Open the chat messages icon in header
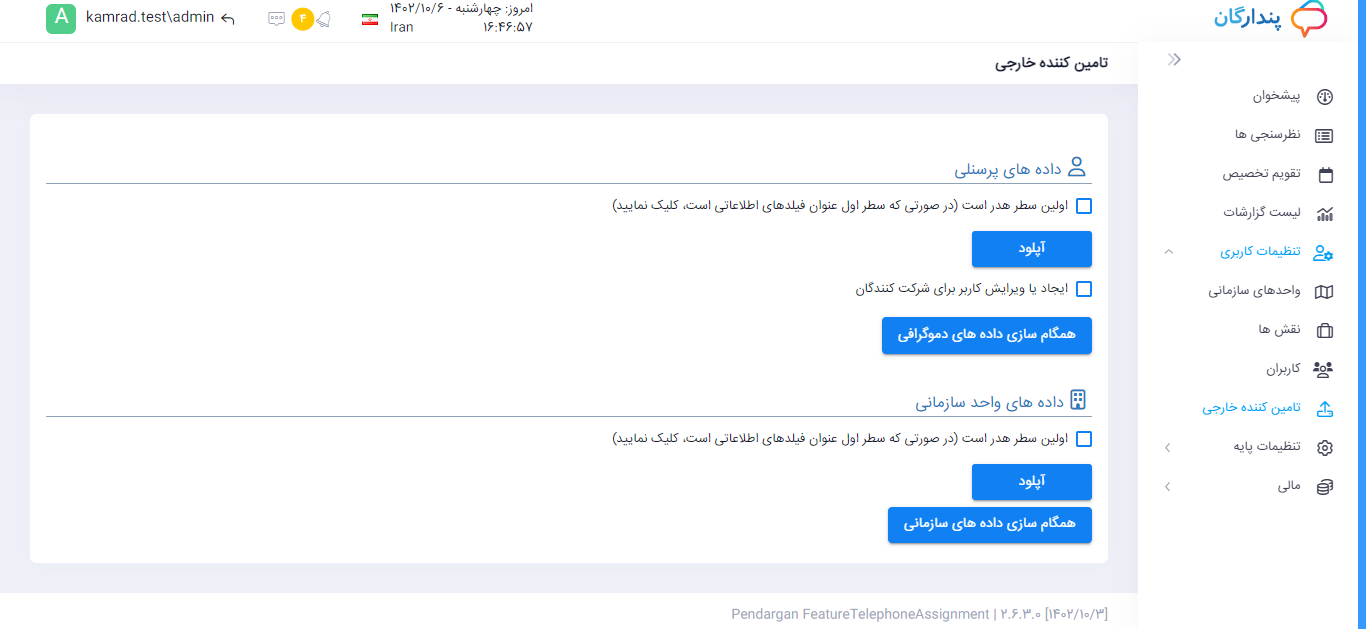 pyautogui.click(x=277, y=19)
